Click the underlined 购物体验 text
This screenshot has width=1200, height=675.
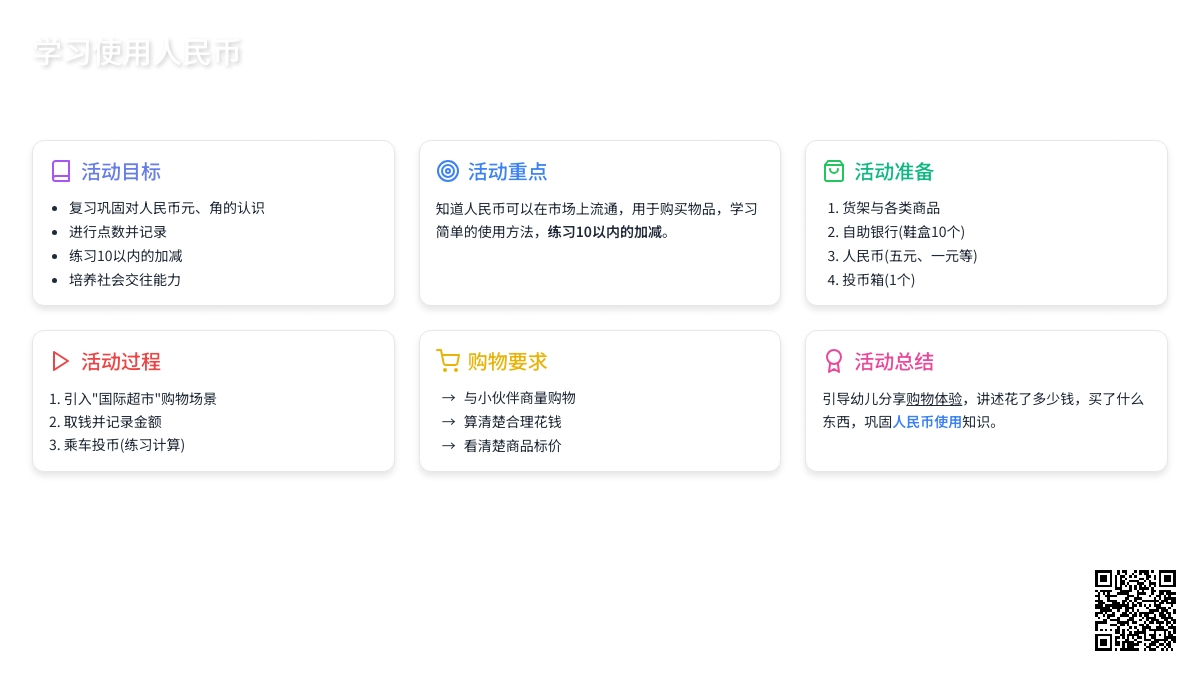[x=935, y=398]
